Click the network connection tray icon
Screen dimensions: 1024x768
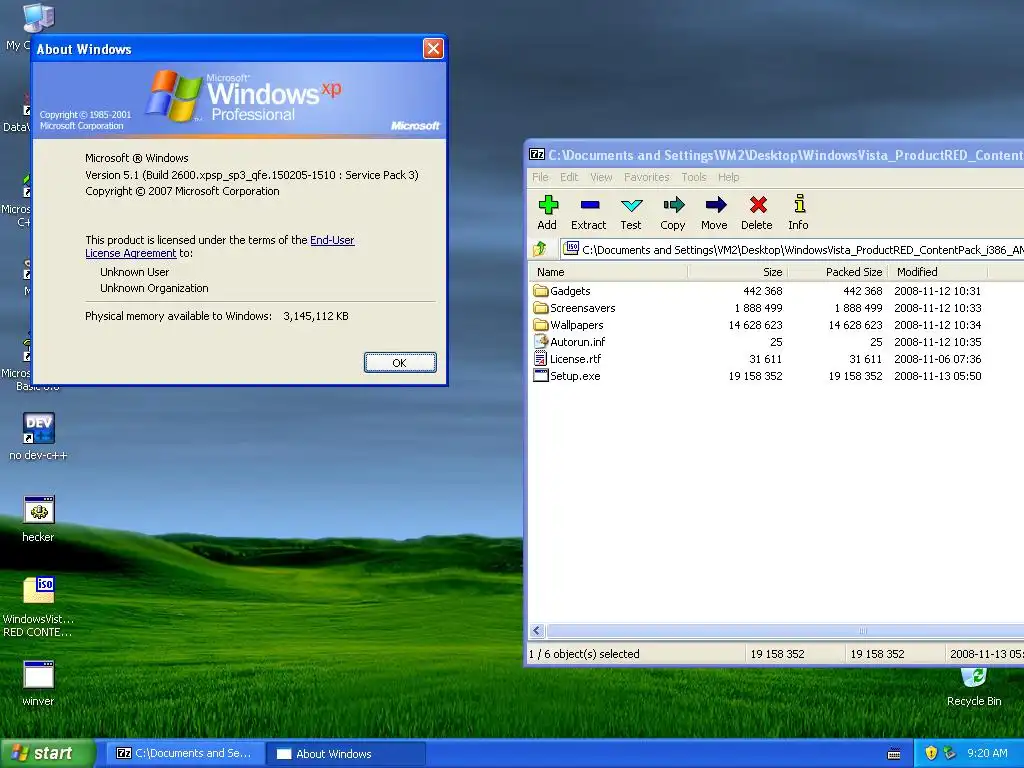[x=950, y=753]
